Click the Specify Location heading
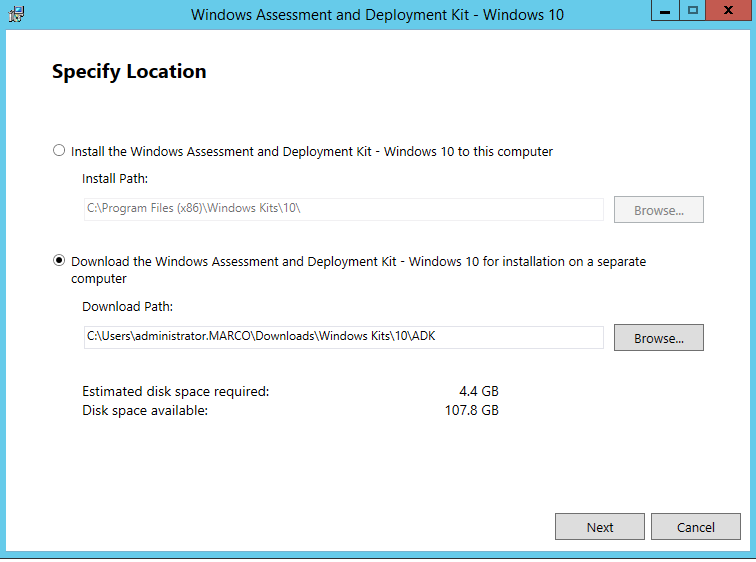The width and height of the screenshot is (756, 562). (x=129, y=72)
